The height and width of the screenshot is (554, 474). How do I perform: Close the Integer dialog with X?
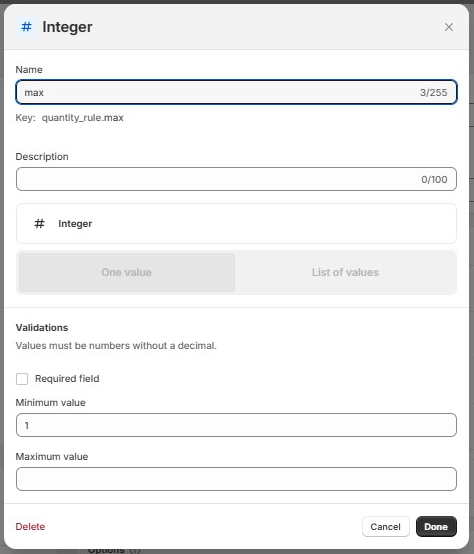tap(449, 27)
